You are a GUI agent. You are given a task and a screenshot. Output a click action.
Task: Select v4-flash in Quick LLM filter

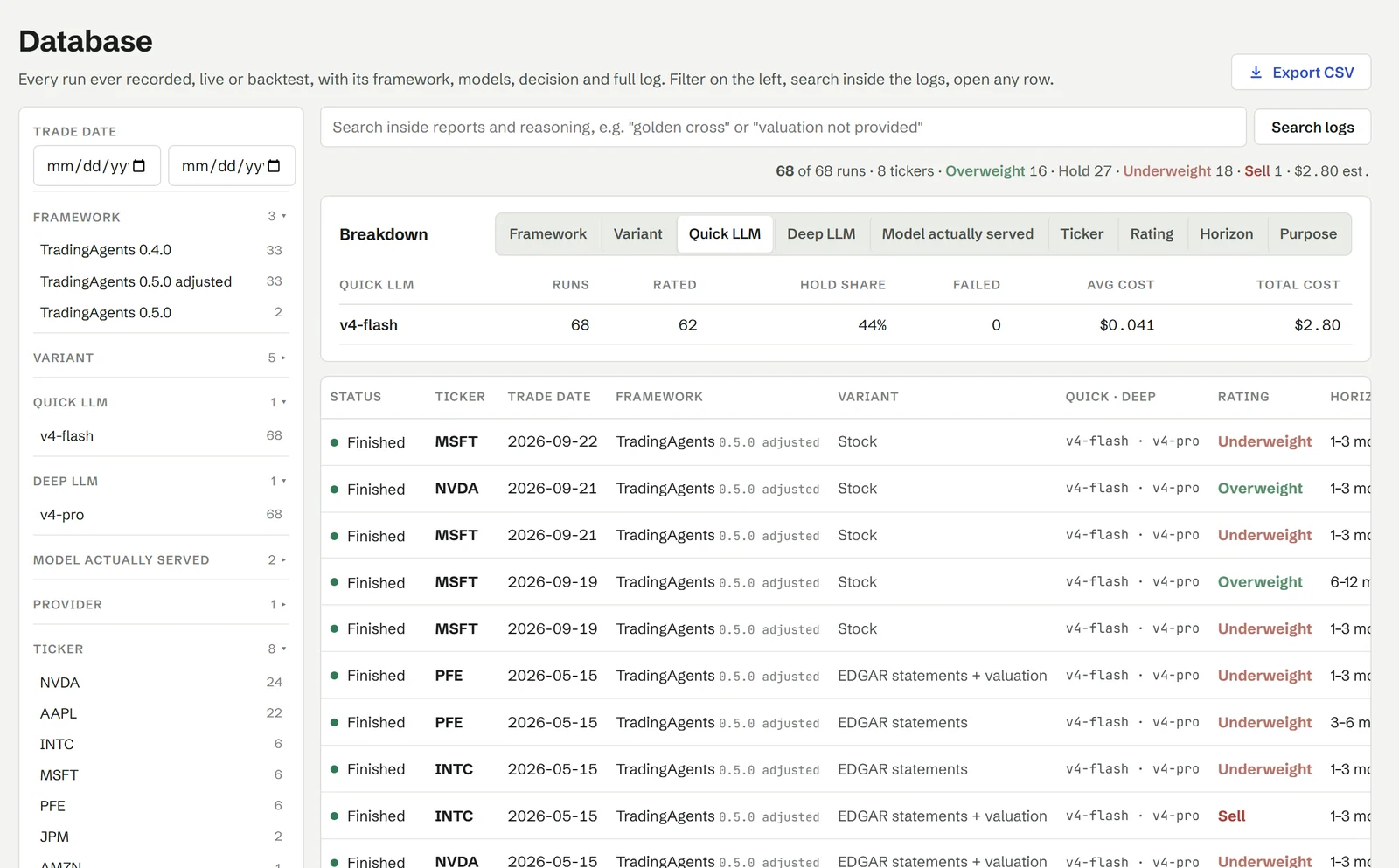click(x=161, y=435)
